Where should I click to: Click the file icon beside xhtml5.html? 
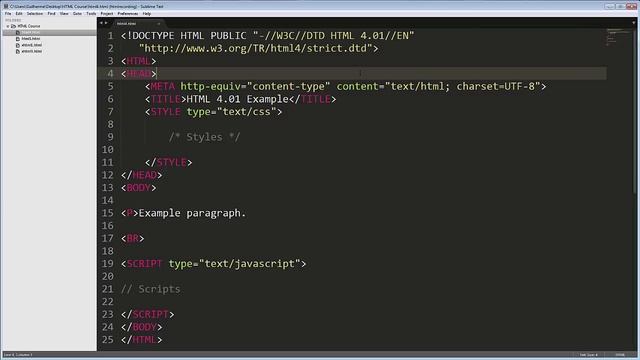18,51
